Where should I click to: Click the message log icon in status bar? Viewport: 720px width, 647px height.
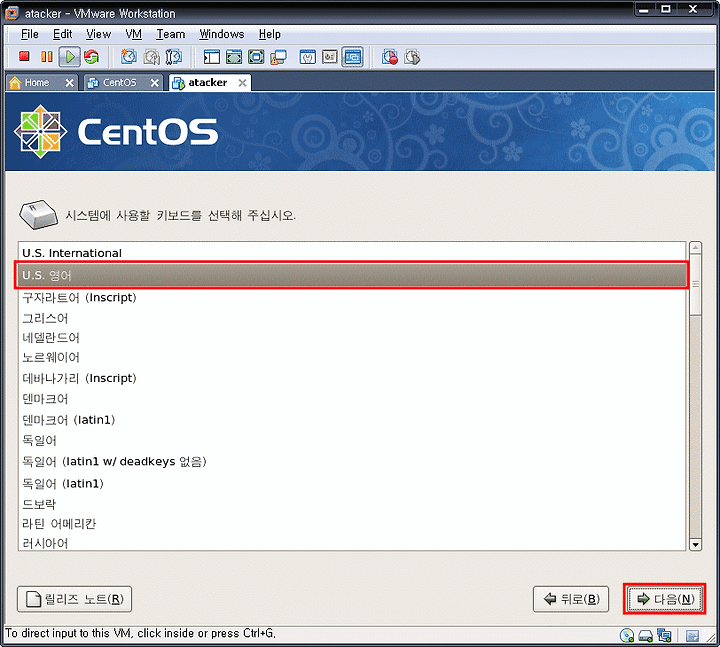692,636
